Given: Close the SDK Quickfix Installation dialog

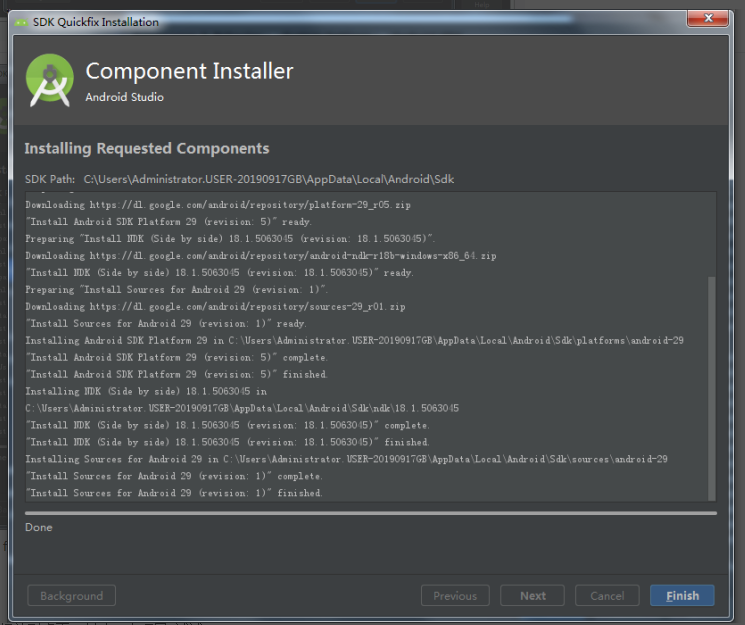Looking at the screenshot, I should [707, 18].
